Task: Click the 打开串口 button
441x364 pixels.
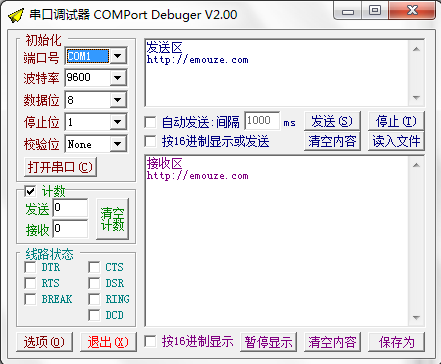Action: pyautogui.click(x=60, y=167)
